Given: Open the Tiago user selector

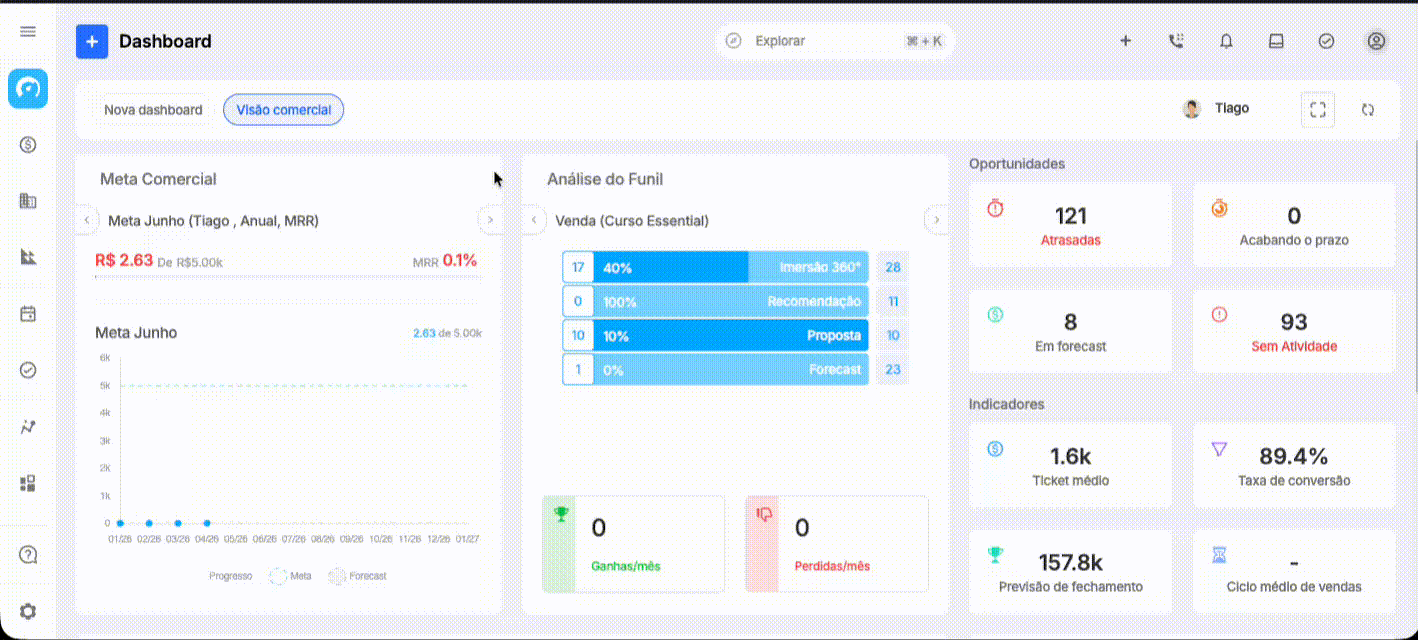Looking at the screenshot, I should click(1216, 109).
